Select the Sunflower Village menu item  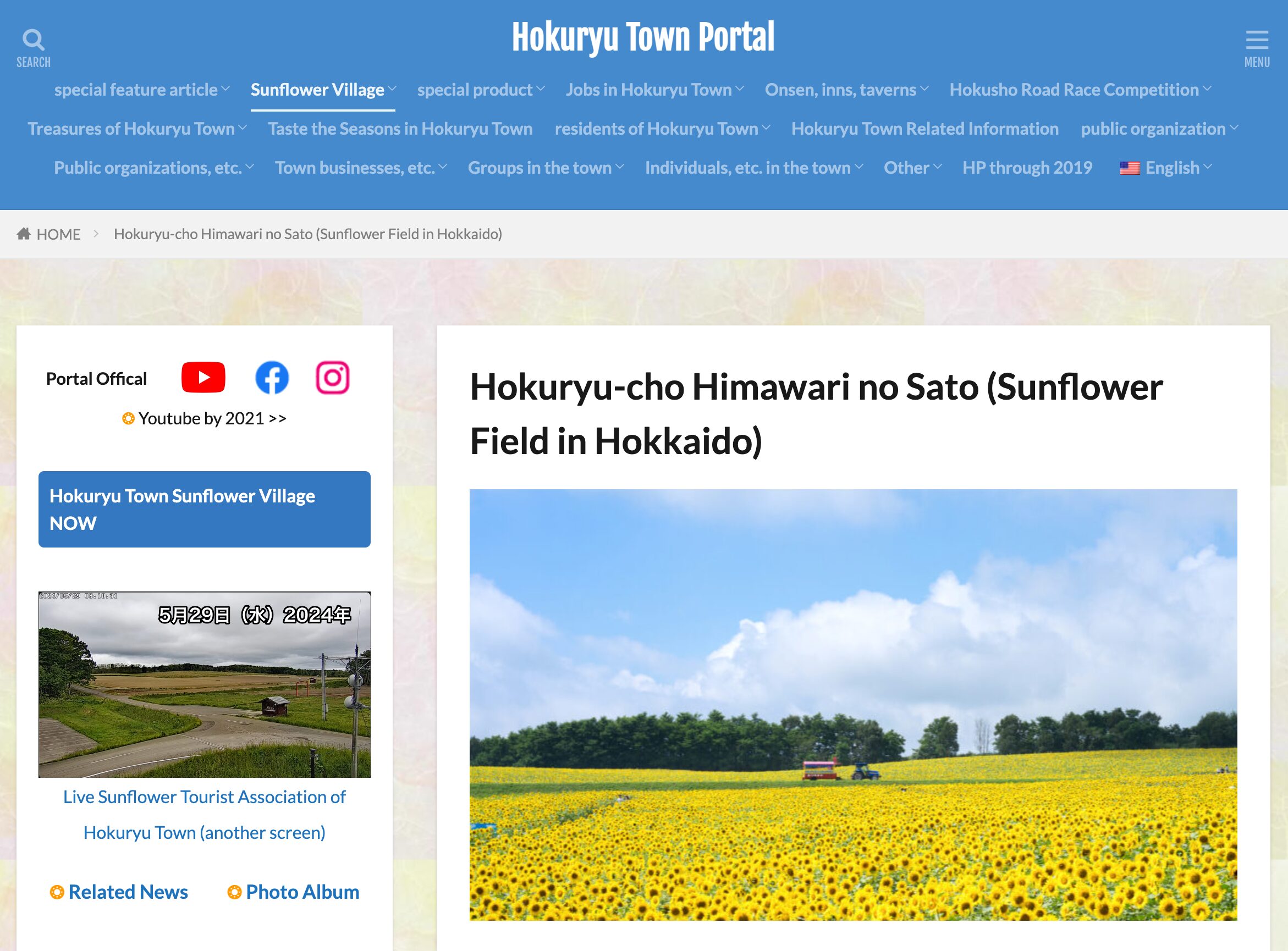[317, 90]
